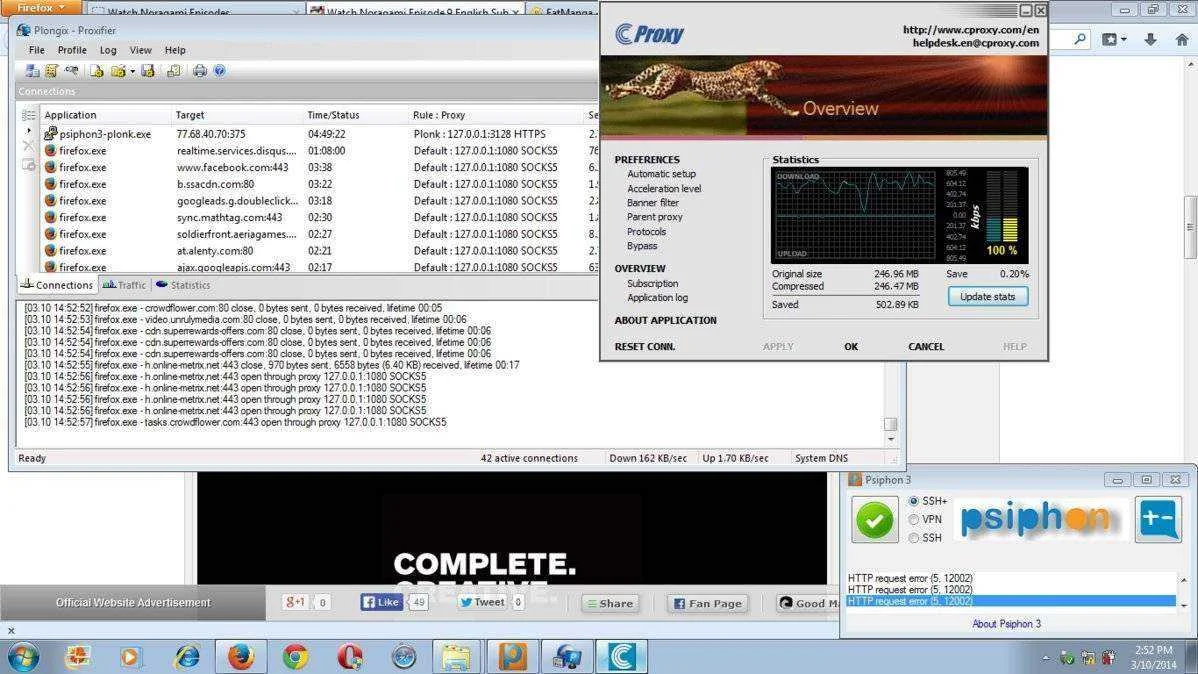The image size is (1198, 674).
Task: Sort by the Application column header
Action: (x=105, y=115)
